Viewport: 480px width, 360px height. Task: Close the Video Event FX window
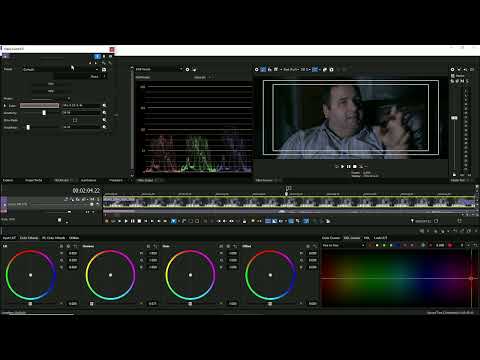112,49
